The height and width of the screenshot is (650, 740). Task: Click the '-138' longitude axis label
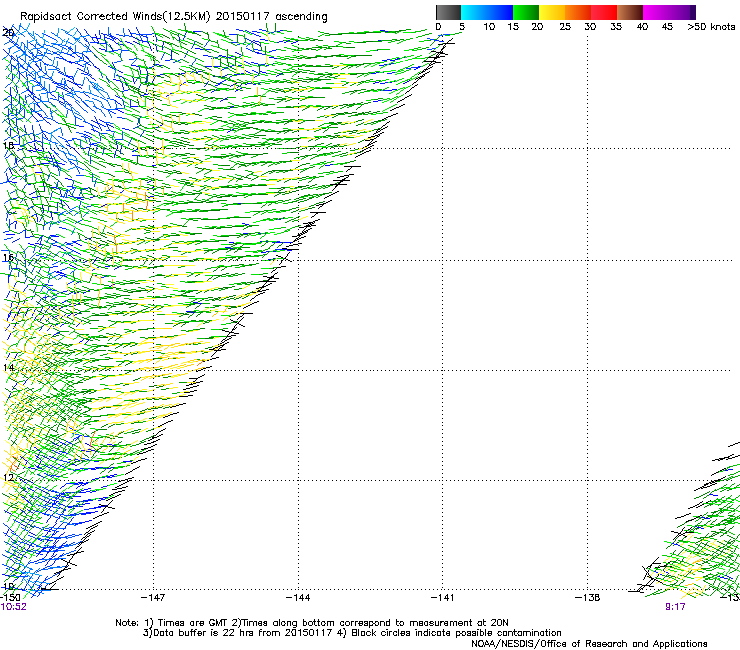pos(588,598)
